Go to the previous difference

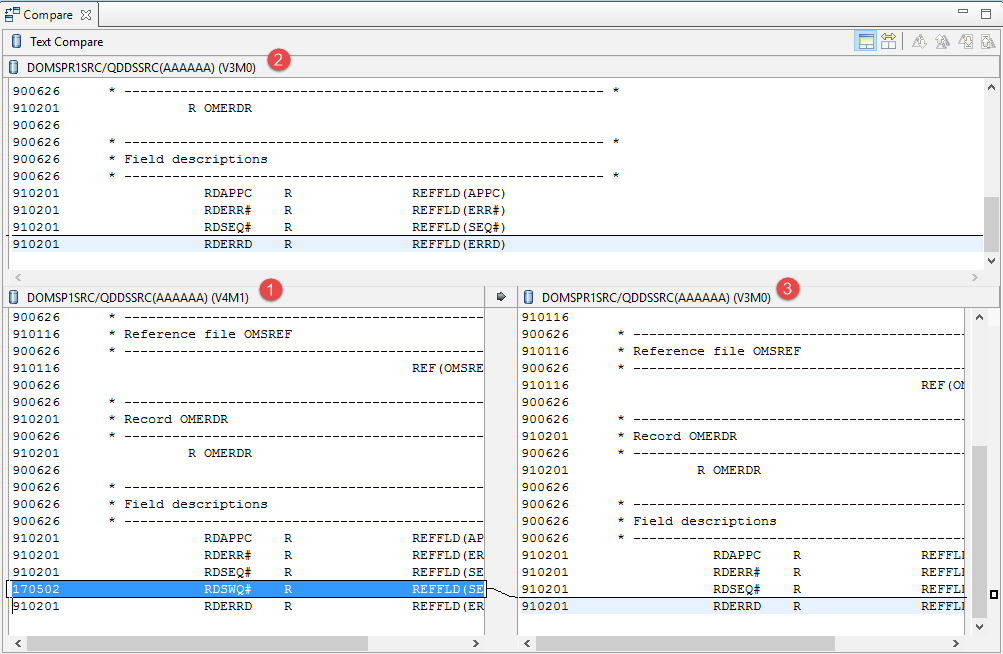coord(942,41)
